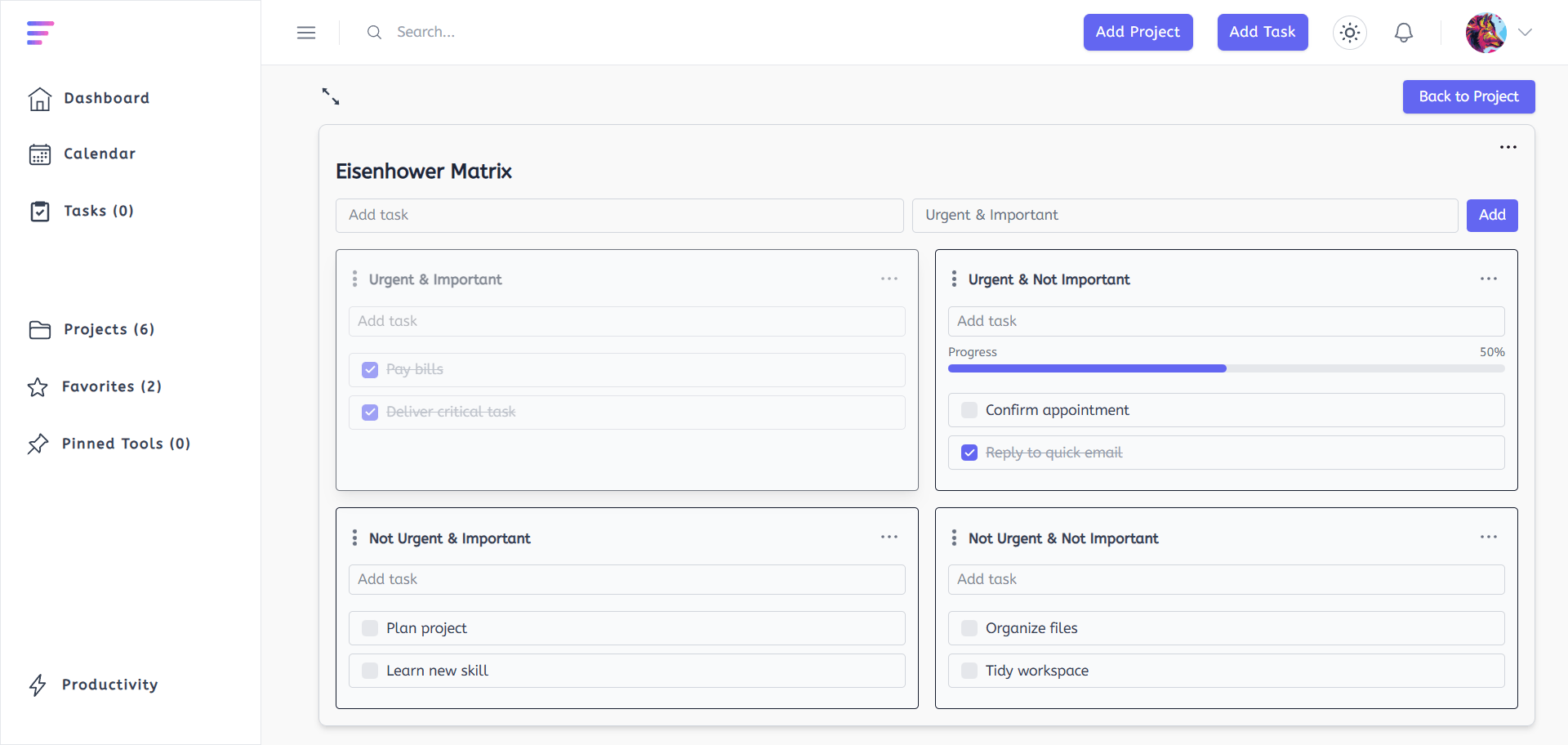This screenshot has width=1568, height=745.
Task: Mark Organize files as complete
Action: (x=969, y=628)
